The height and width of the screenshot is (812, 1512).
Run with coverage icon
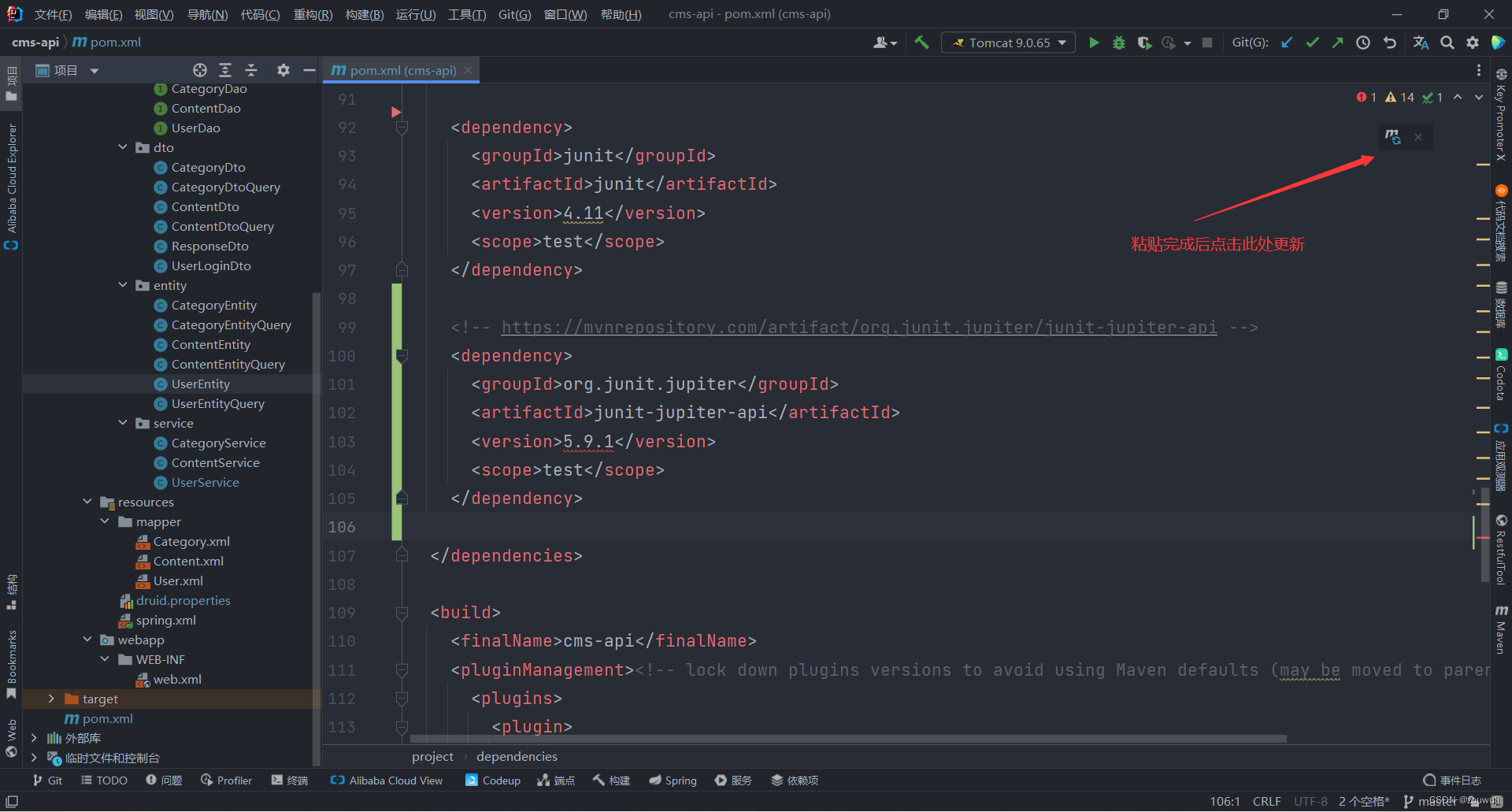pos(1144,43)
